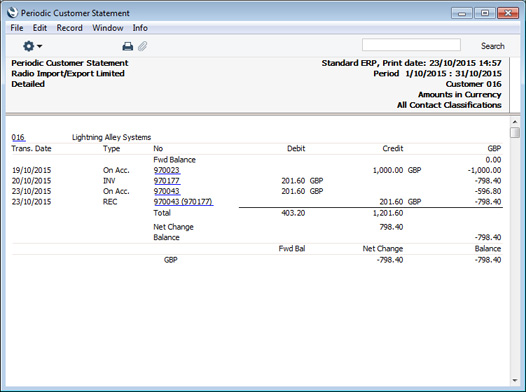Image resolution: width=526 pixels, height=392 pixels.
Task: Click the Fwd Balance row label
Action: (174, 160)
